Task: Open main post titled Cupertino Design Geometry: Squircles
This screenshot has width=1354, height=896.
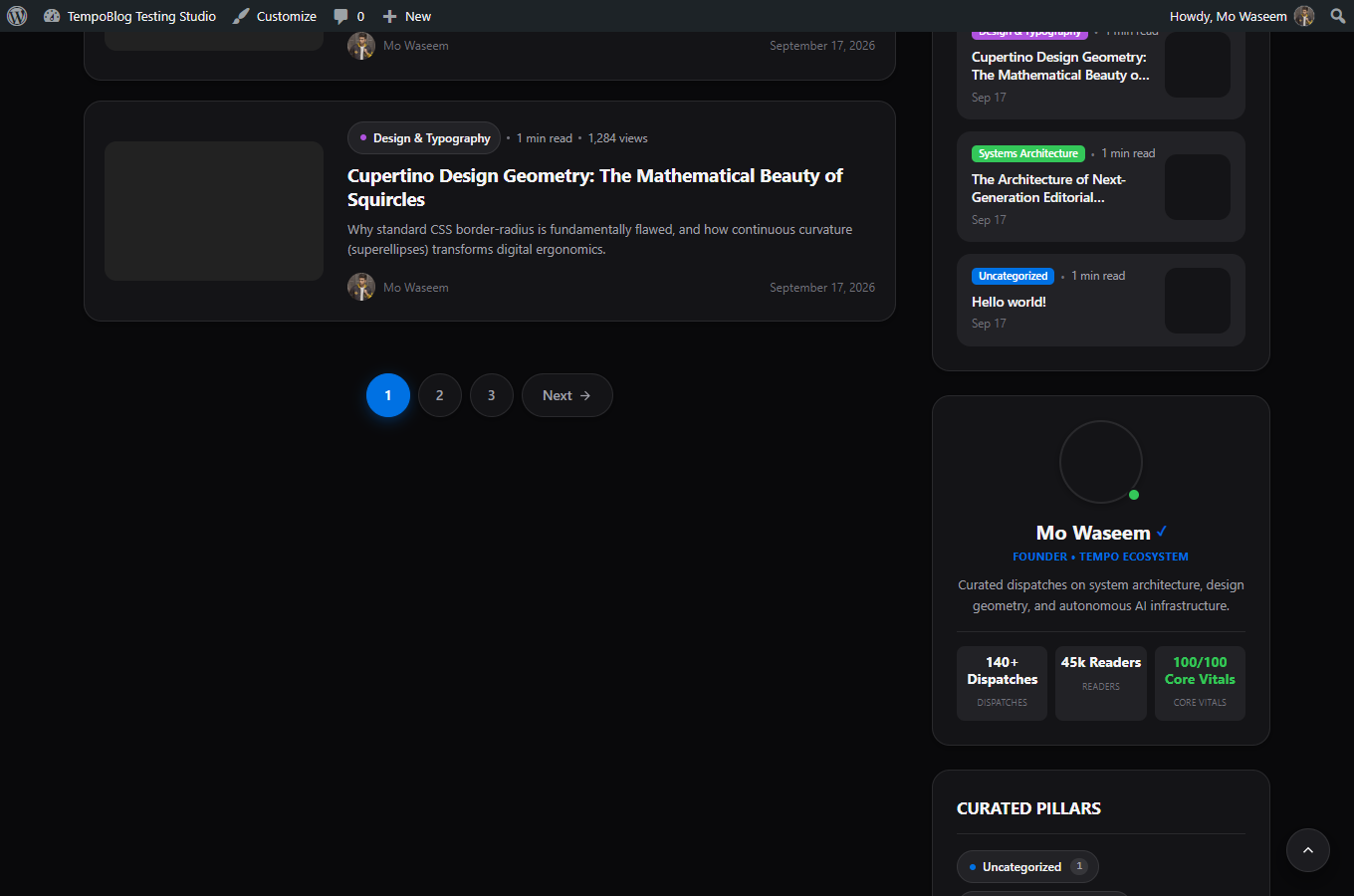Action: point(595,187)
